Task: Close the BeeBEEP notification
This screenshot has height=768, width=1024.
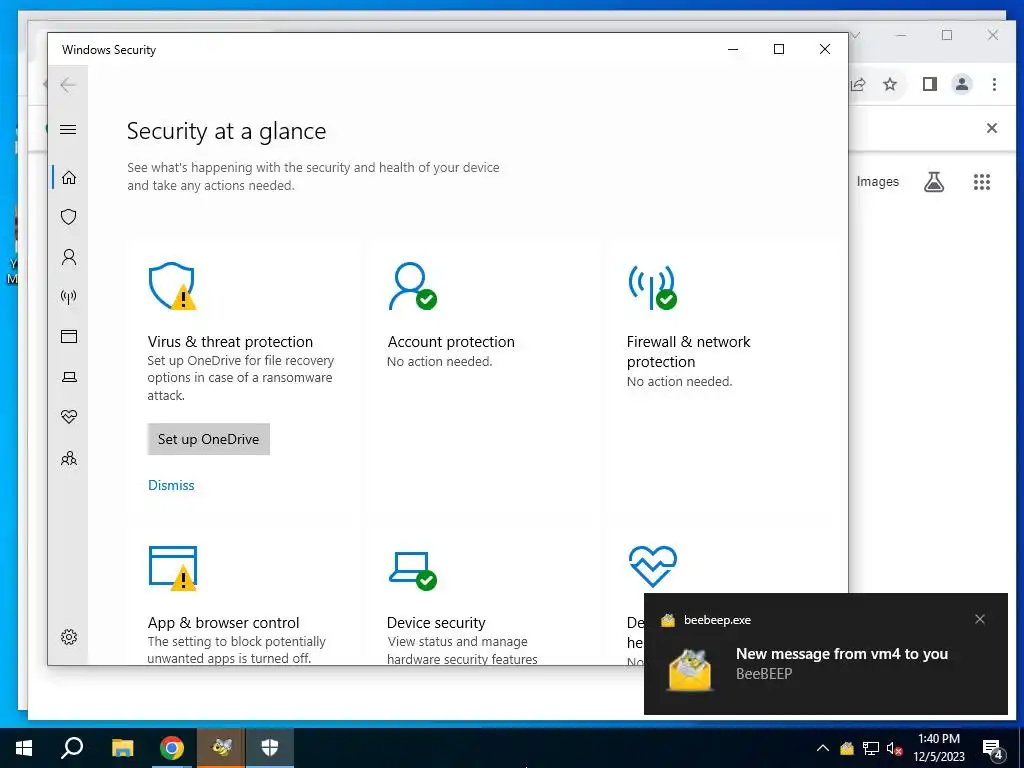Action: click(x=980, y=619)
